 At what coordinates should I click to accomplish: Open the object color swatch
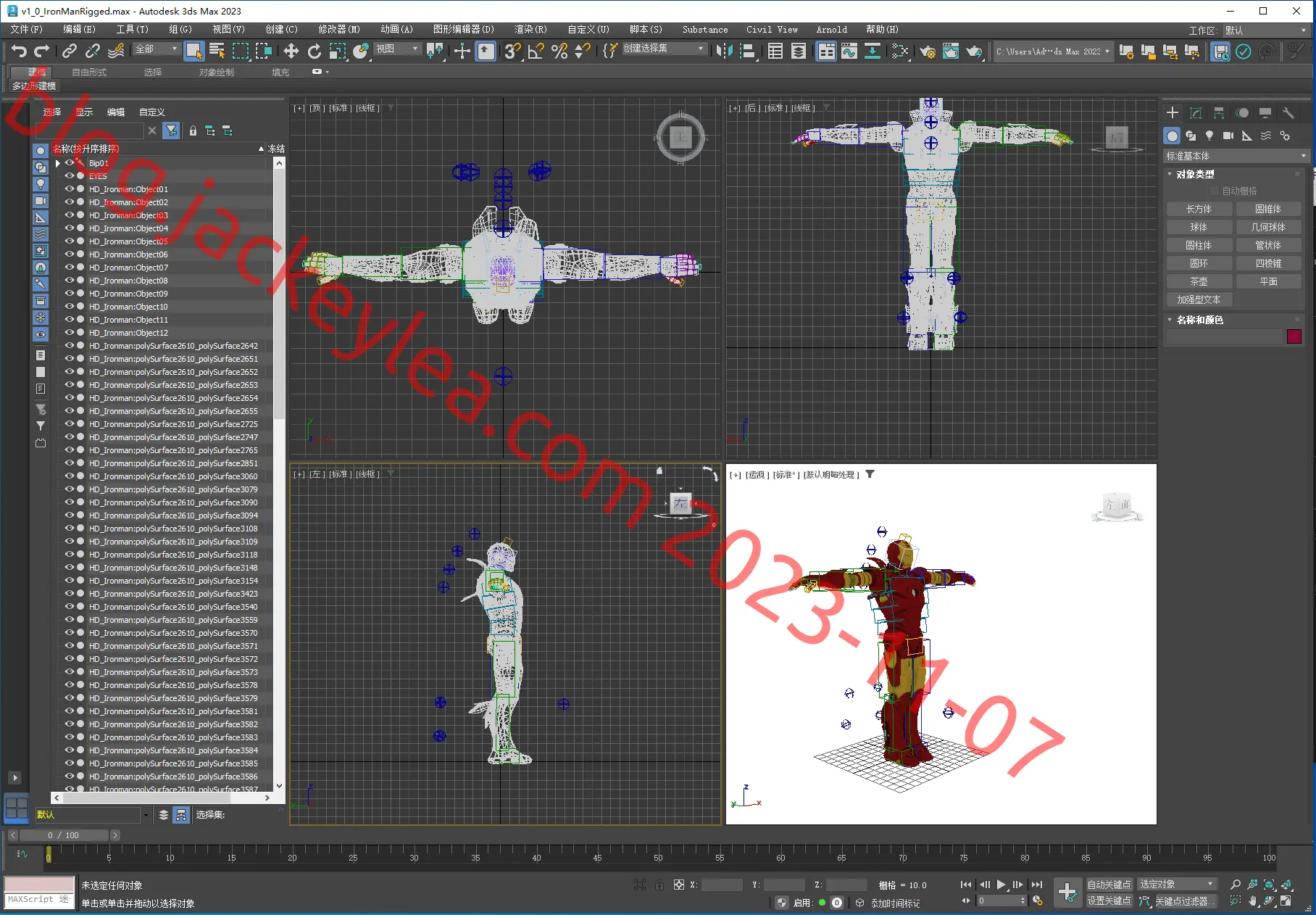(1294, 336)
